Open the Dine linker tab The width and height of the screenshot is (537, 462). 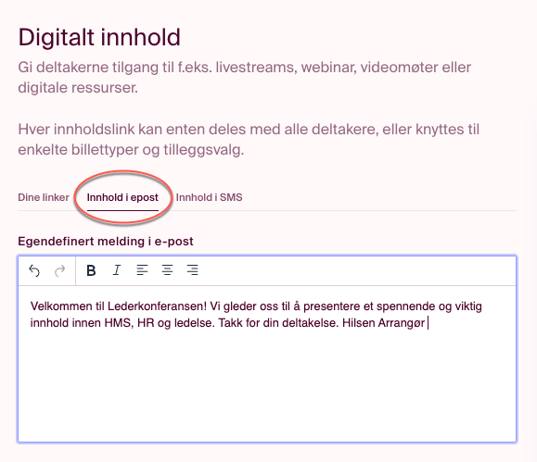click(x=43, y=197)
